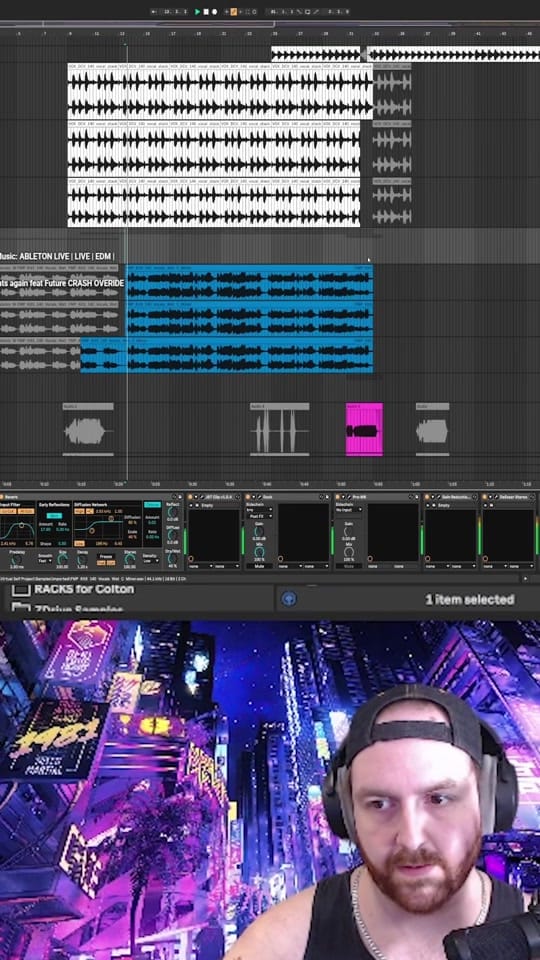Click the Reverb Size knob
This screenshot has width=540, height=960.
[62, 559]
